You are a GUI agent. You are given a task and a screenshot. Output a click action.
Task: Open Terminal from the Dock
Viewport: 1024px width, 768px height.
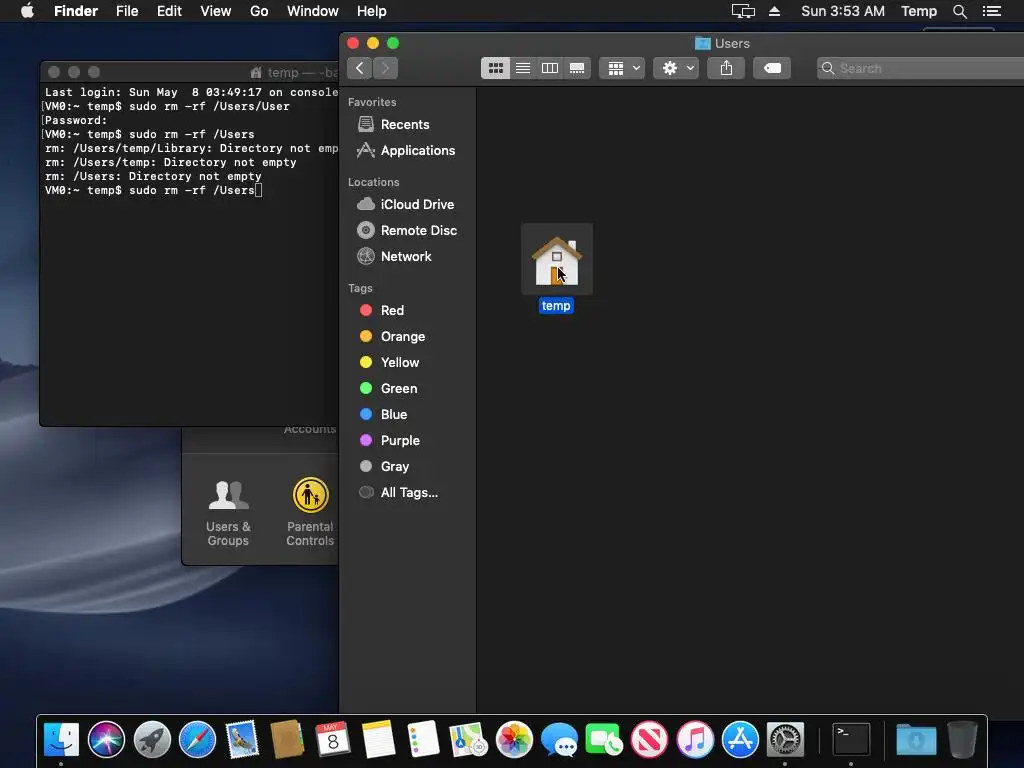[851, 740]
